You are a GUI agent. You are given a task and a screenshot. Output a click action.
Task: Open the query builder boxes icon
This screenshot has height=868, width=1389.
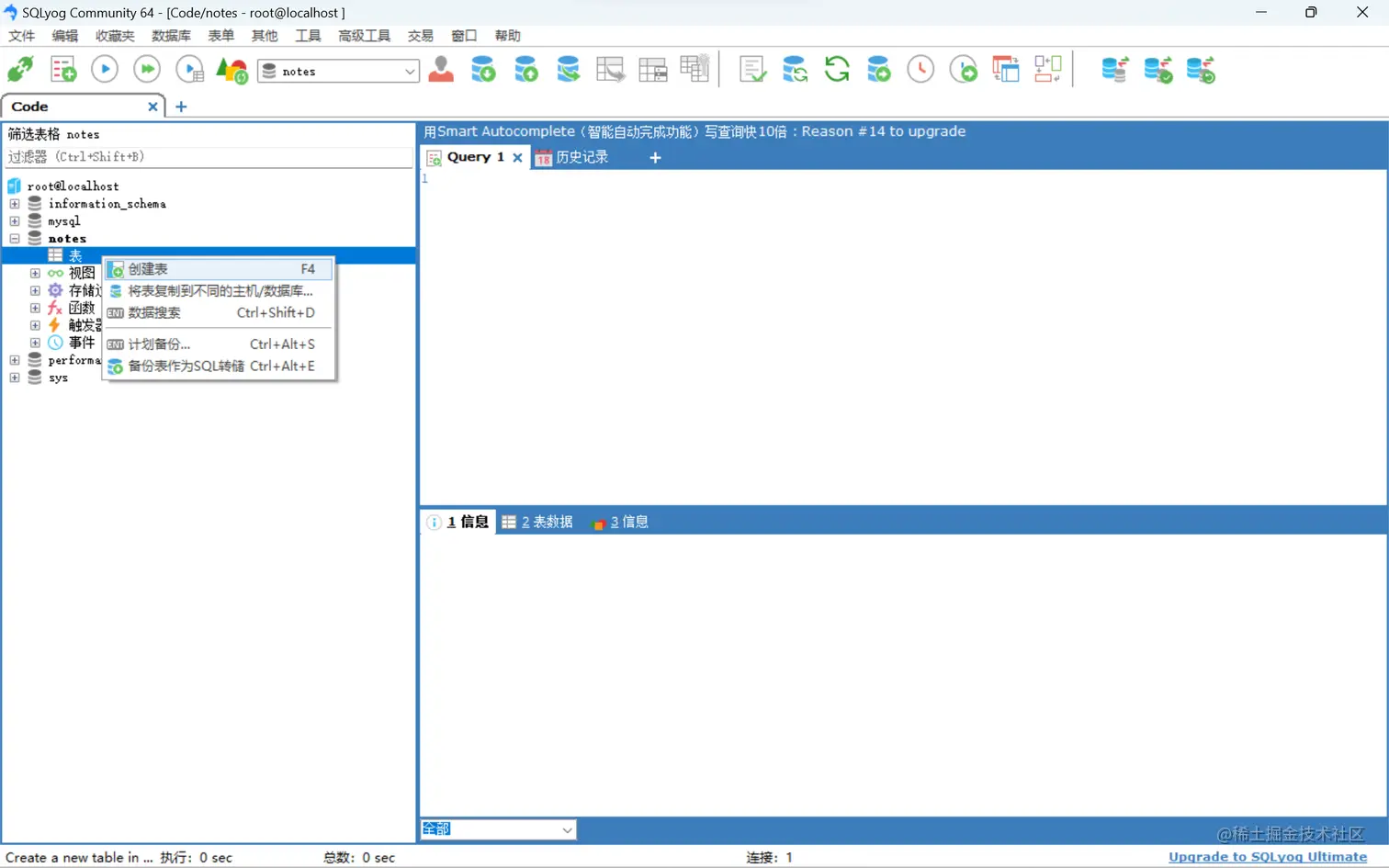[x=1048, y=70]
